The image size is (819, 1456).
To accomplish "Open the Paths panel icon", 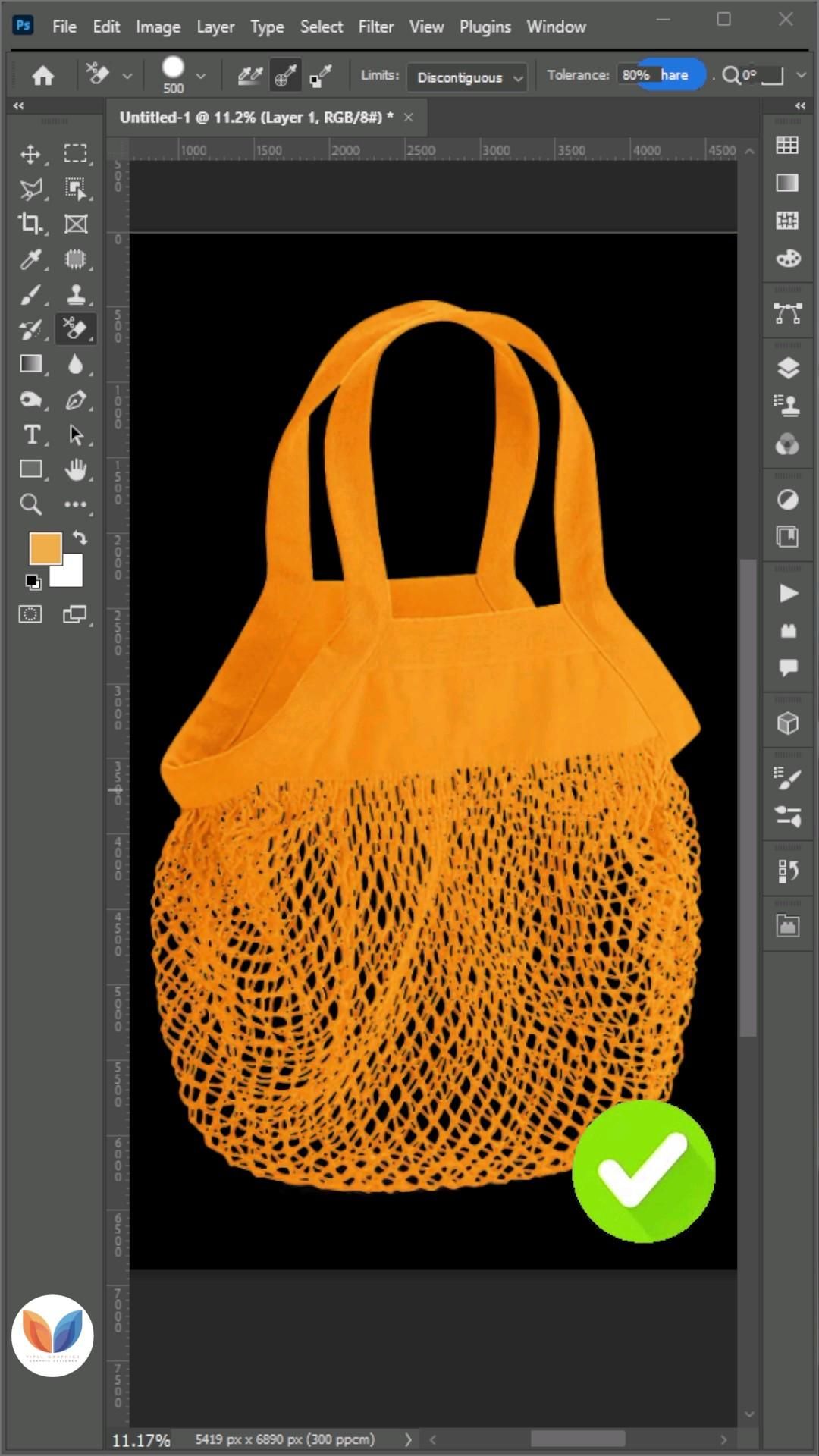I will (x=788, y=312).
